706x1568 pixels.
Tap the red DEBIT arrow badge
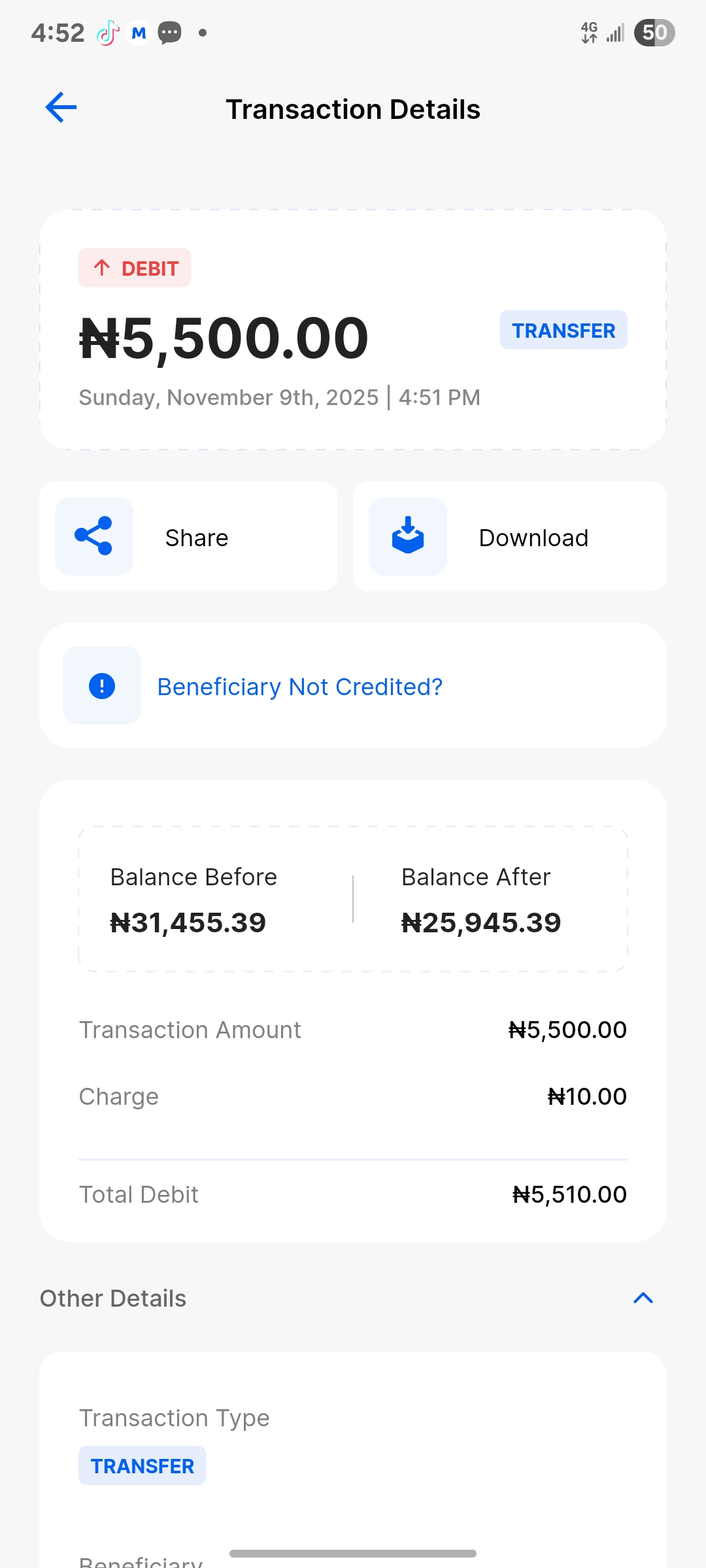(x=135, y=268)
